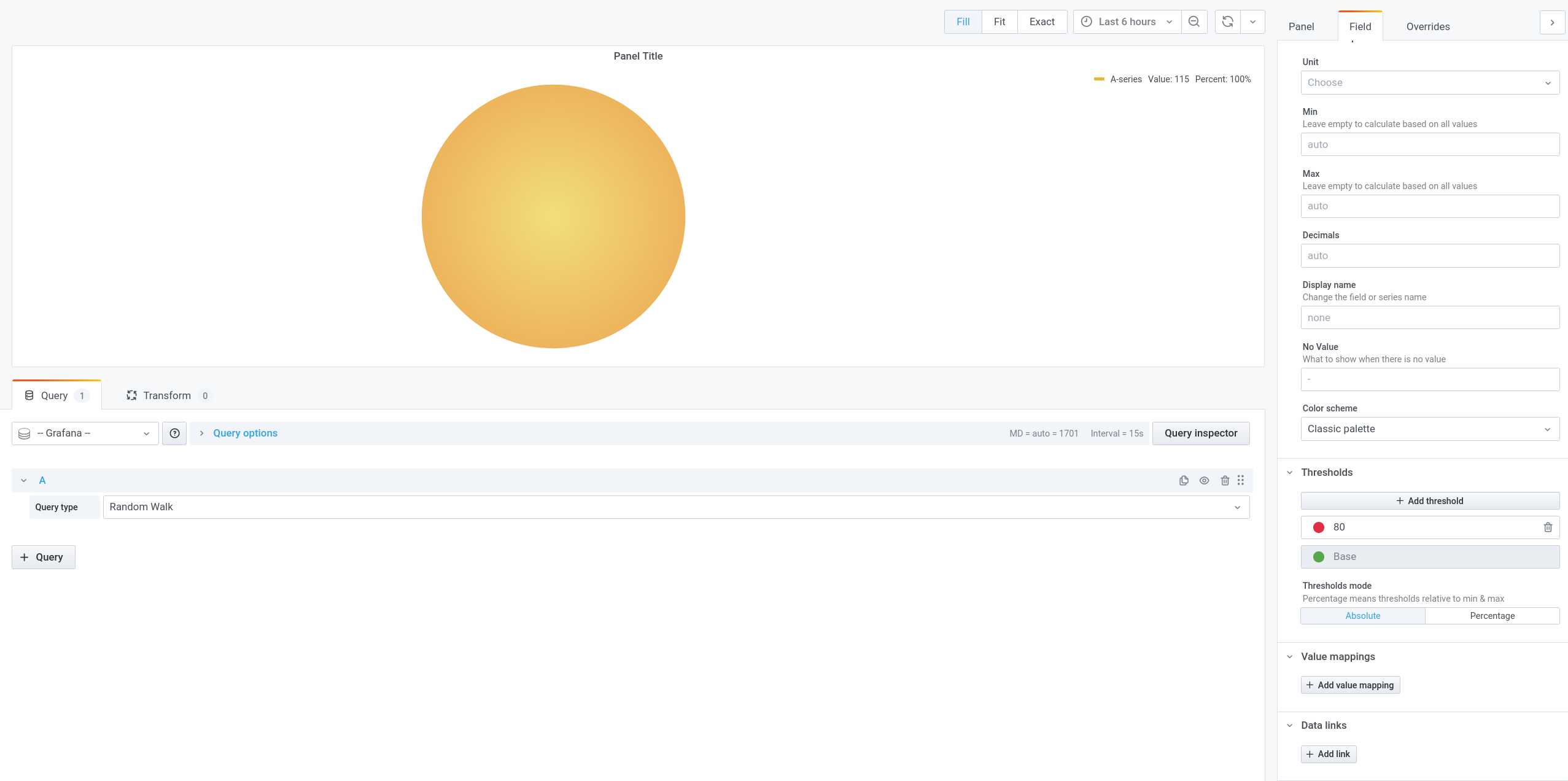Image resolution: width=1568 pixels, height=781 pixels.
Task: Click the red threshold color swatch
Action: pos(1318,527)
